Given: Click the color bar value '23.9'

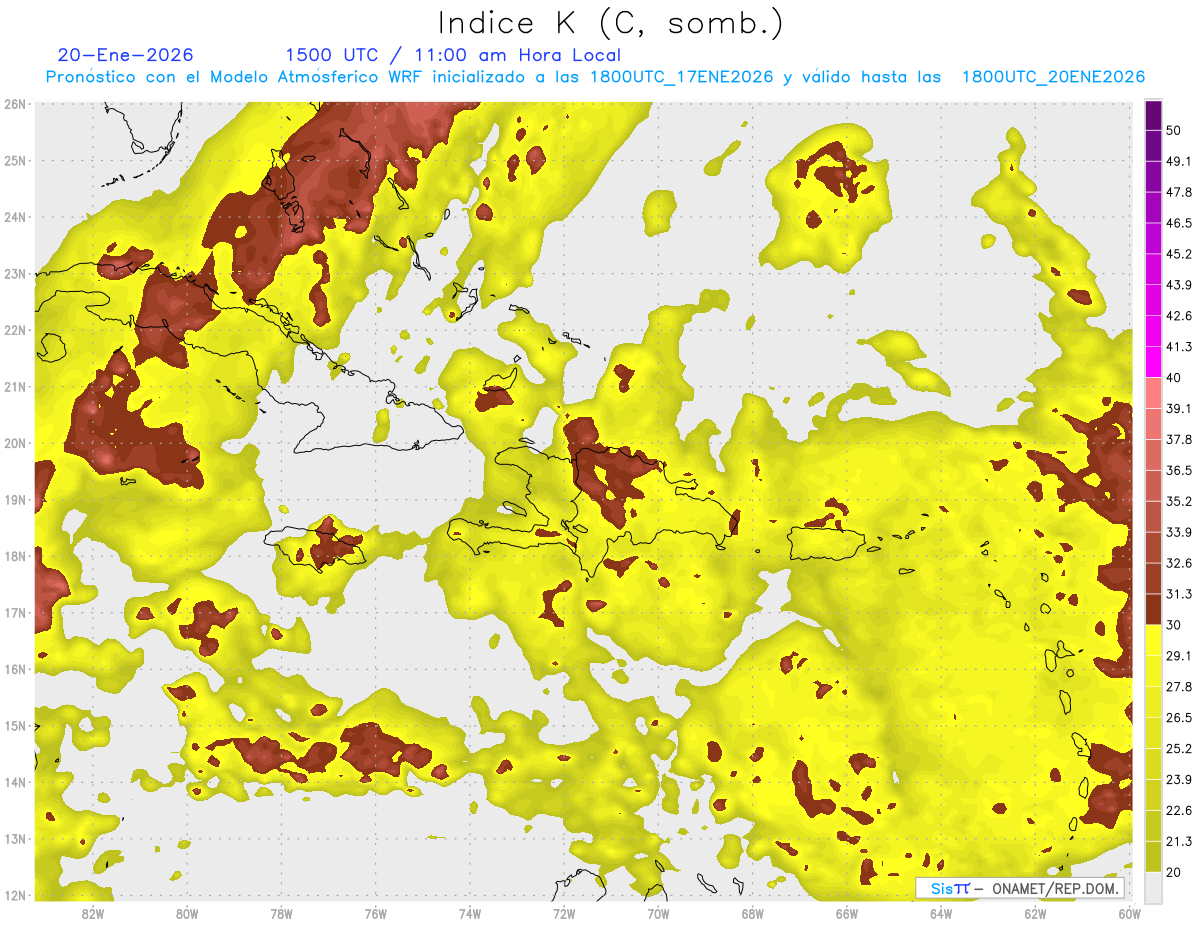Looking at the screenshot, I should coord(1179,779).
